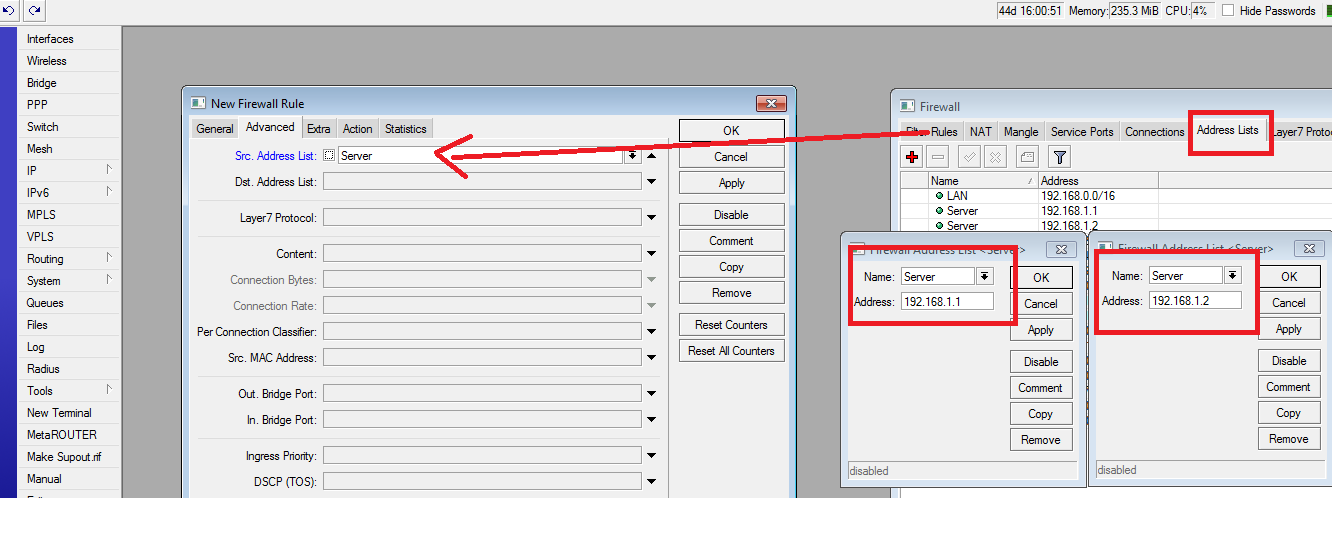The image size is (1332, 533).
Task: Click Apply in New Firewall Rule window
Action: pyautogui.click(x=732, y=183)
